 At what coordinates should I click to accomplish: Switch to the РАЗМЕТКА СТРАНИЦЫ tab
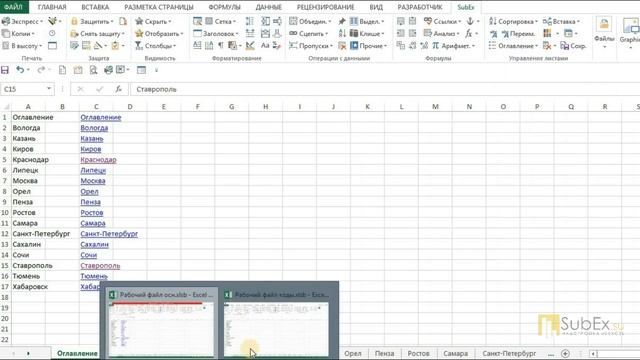(x=159, y=7)
